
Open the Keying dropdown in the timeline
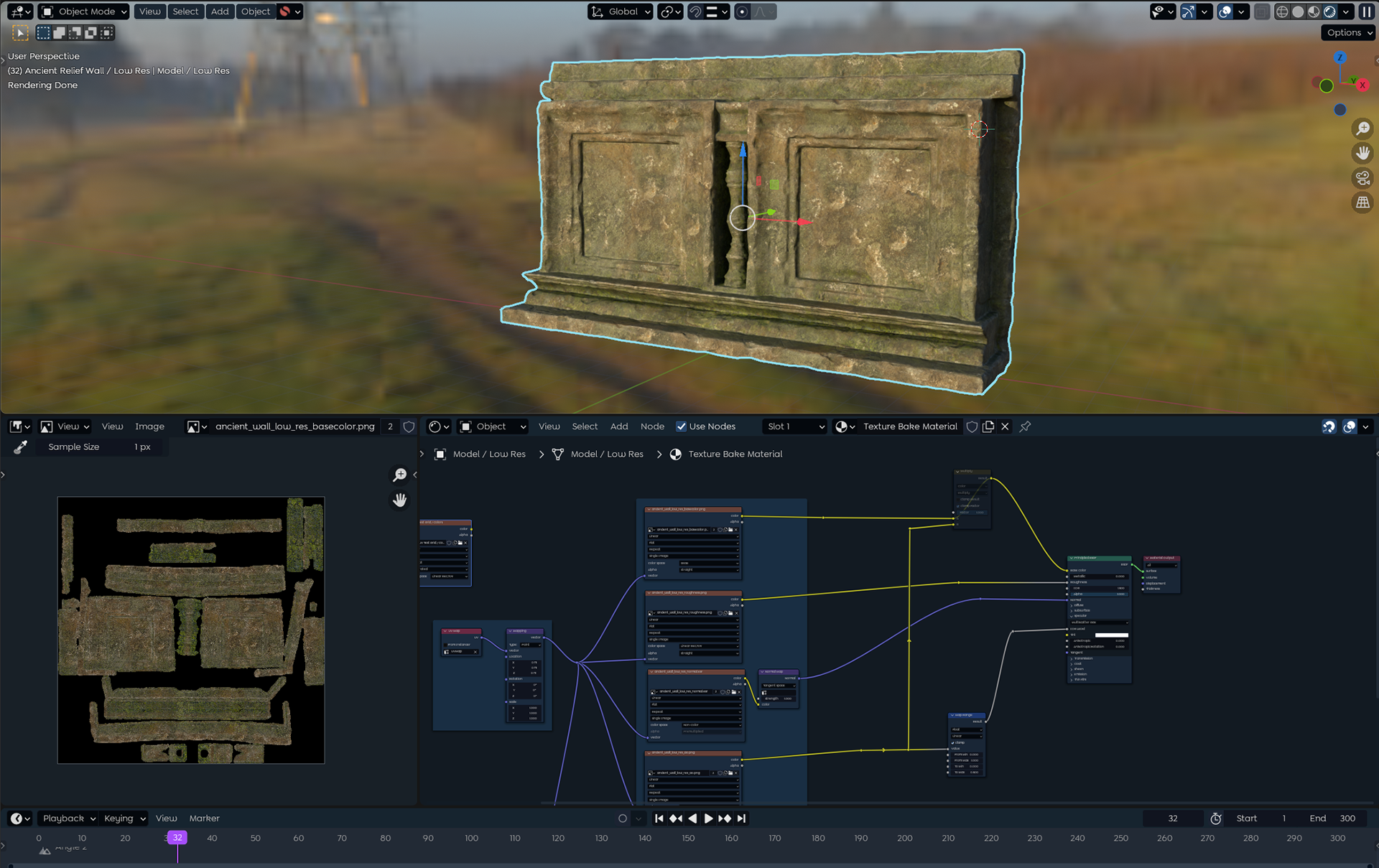[x=125, y=818]
